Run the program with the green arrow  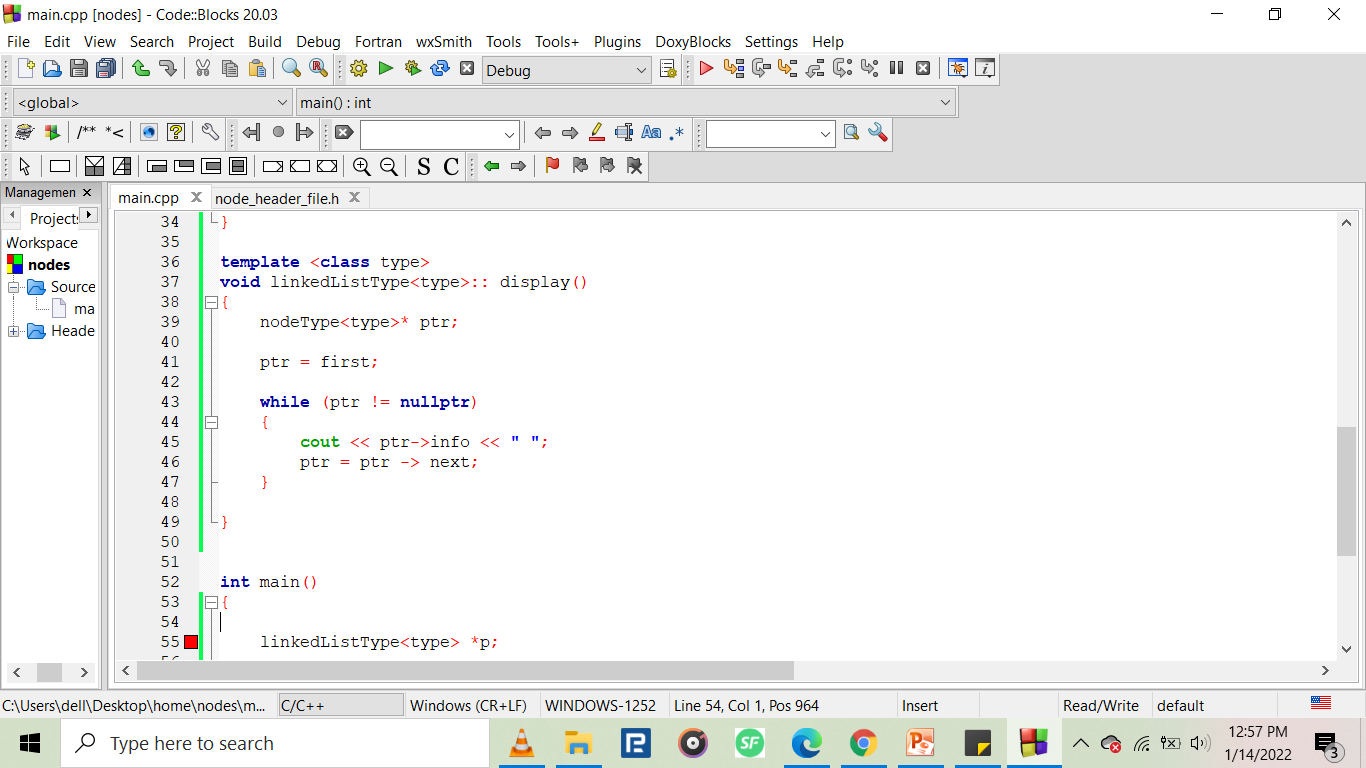pyautogui.click(x=385, y=69)
